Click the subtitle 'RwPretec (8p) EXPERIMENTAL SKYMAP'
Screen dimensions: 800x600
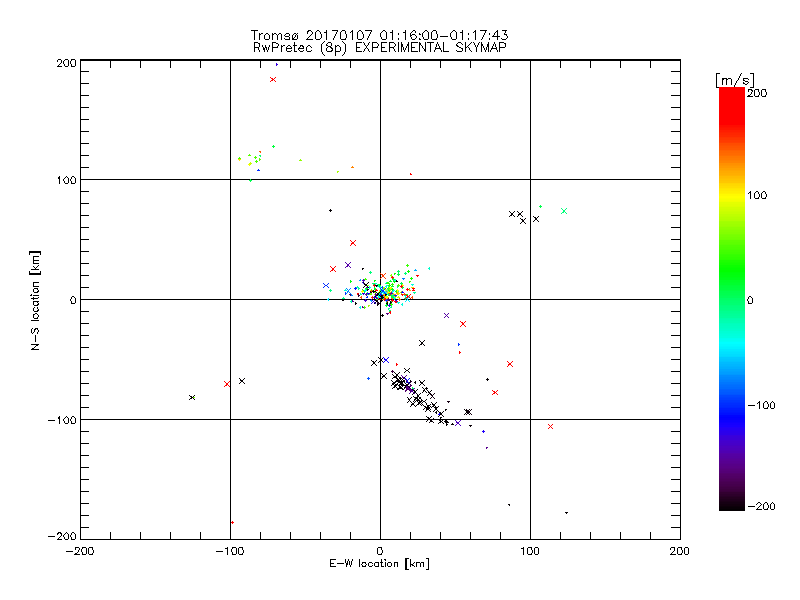pyautogui.click(x=380, y=48)
